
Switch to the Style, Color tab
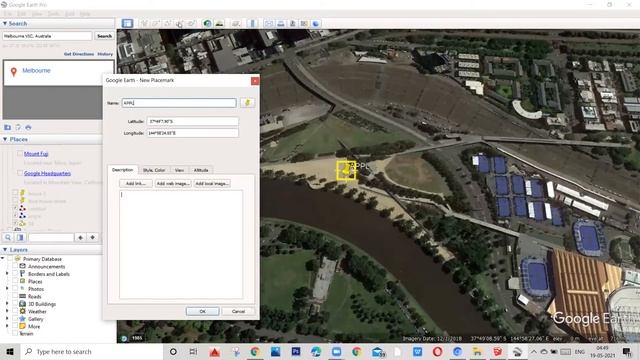154,170
